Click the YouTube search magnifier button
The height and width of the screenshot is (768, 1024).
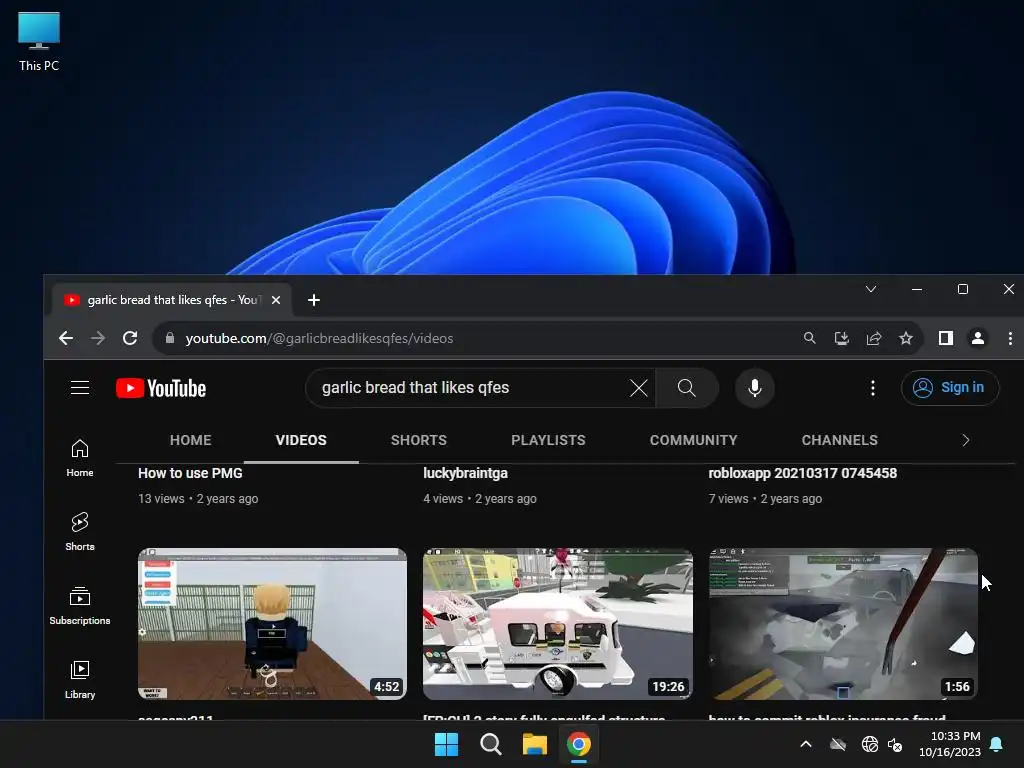click(686, 388)
